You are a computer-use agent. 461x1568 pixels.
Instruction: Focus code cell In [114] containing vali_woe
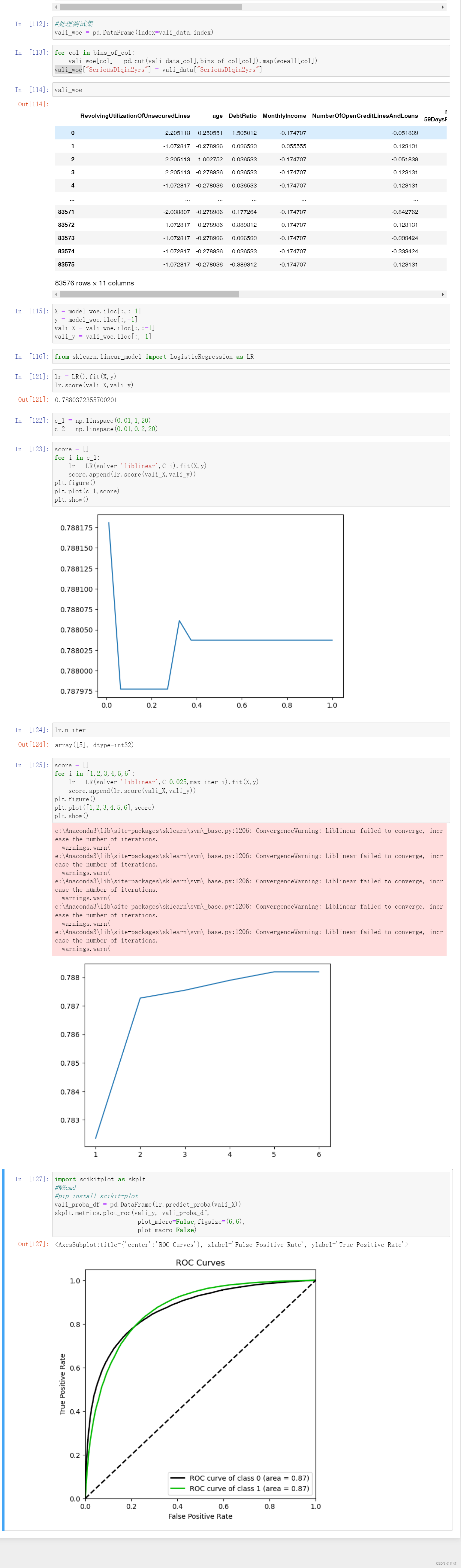[251, 90]
